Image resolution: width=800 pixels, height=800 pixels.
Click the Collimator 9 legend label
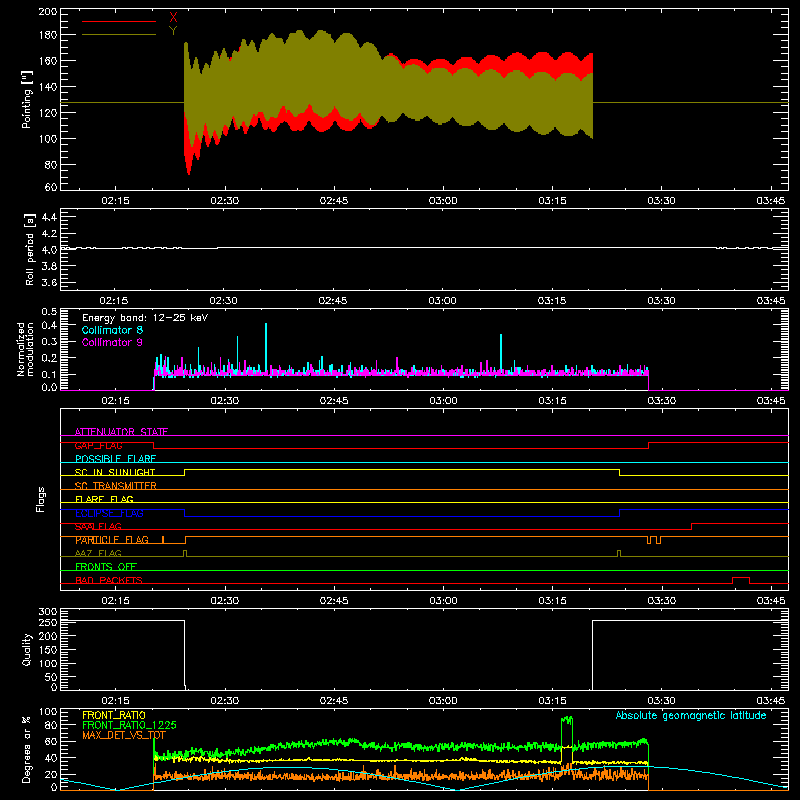(x=112, y=342)
